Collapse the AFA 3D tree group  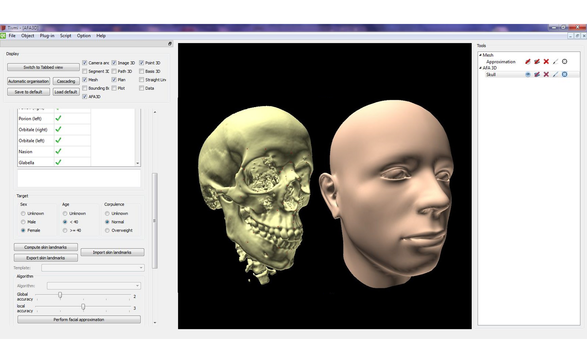point(480,68)
